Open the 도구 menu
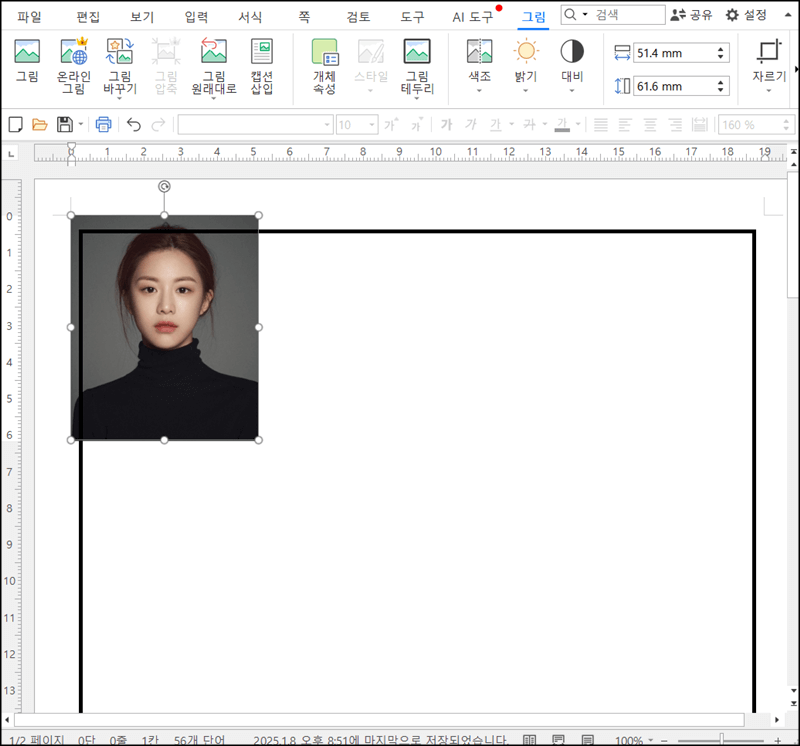 pos(412,17)
